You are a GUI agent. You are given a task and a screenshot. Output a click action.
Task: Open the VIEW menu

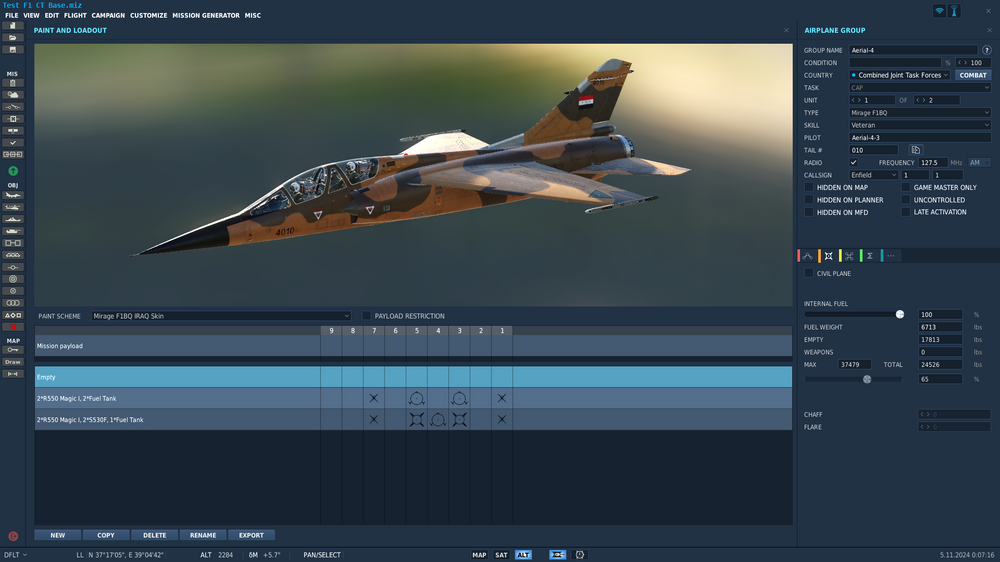31,15
